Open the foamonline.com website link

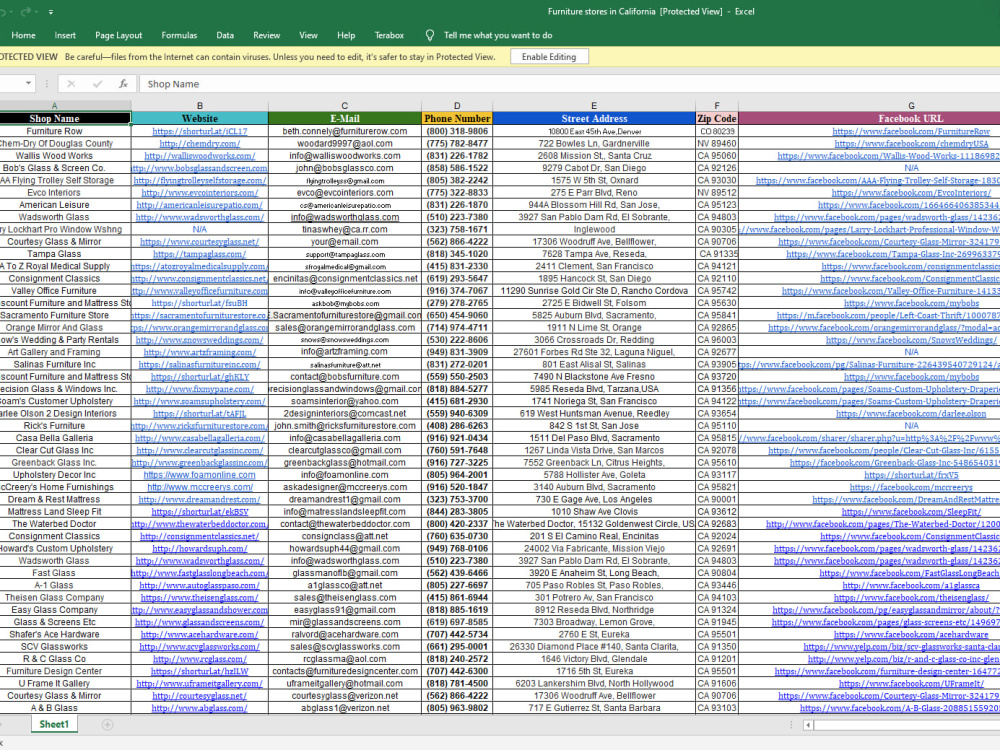point(200,474)
